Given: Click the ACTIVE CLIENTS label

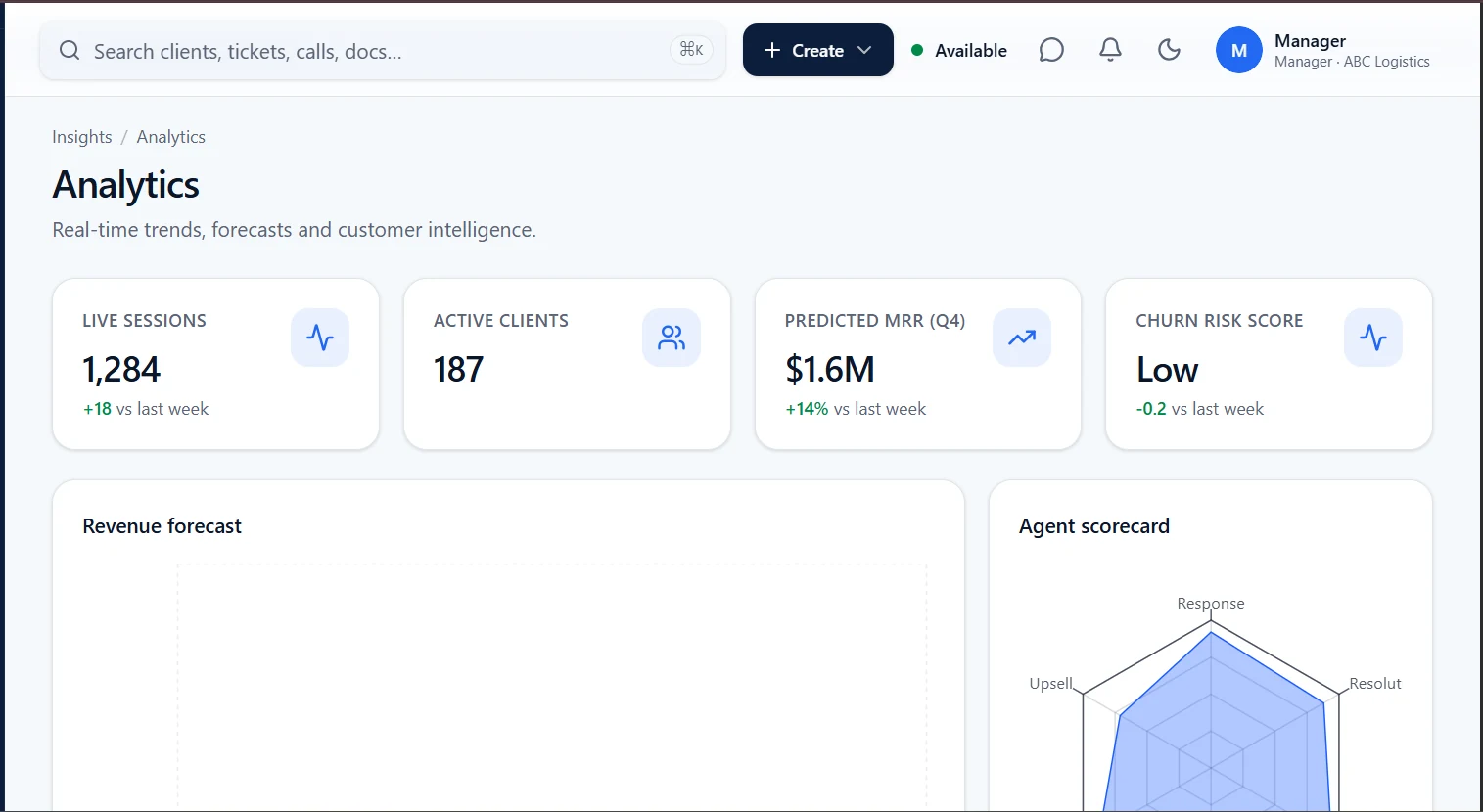Looking at the screenshot, I should pyautogui.click(x=501, y=321).
